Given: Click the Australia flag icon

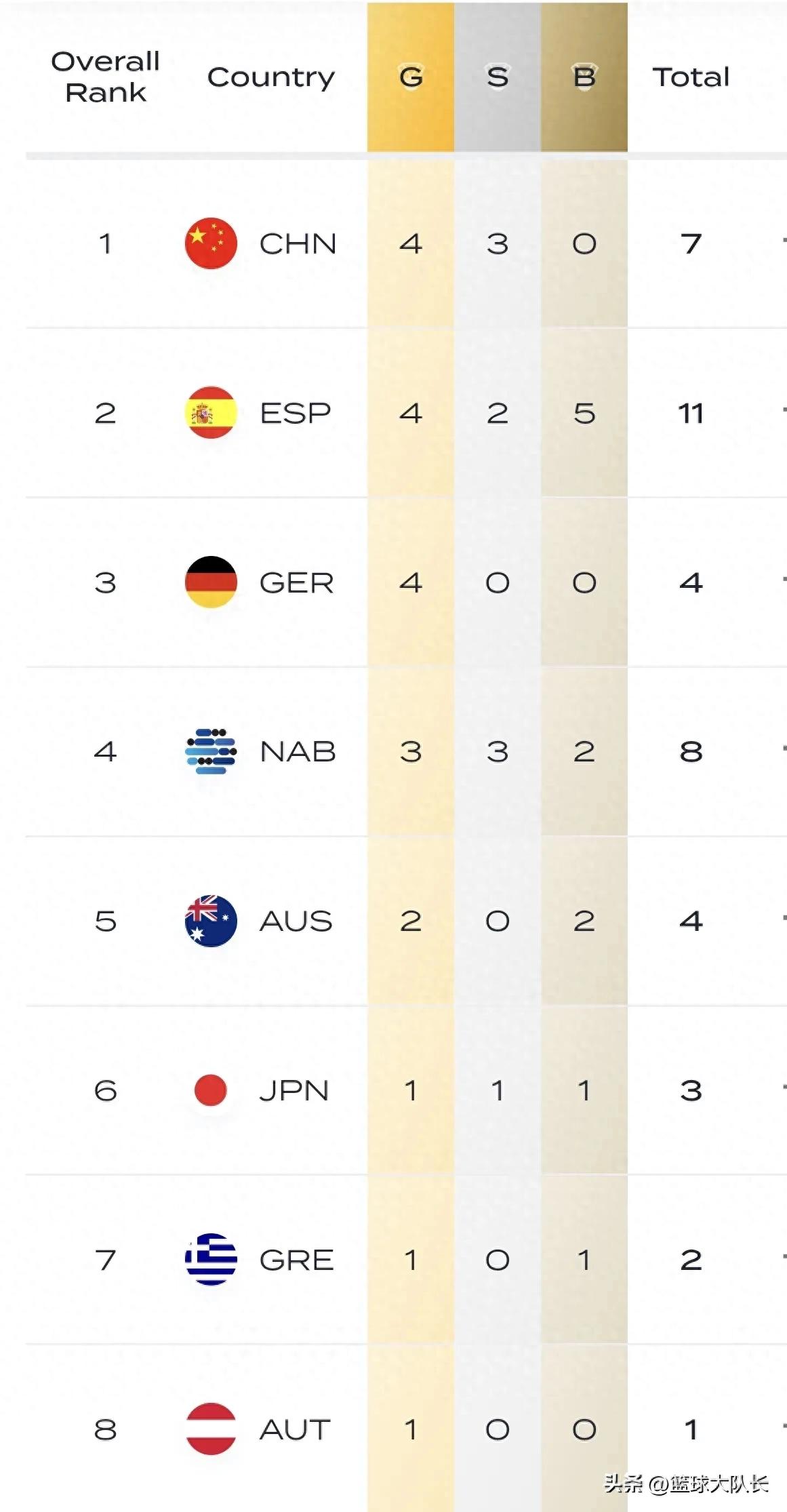Looking at the screenshot, I should pyautogui.click(x=211, y=921).
